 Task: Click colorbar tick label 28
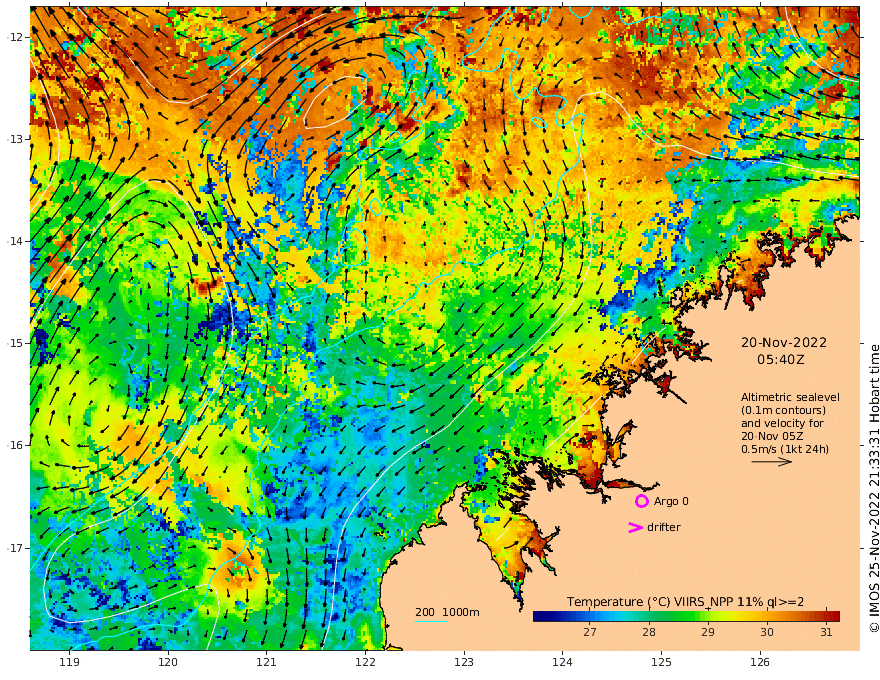[x=649, y=632]
